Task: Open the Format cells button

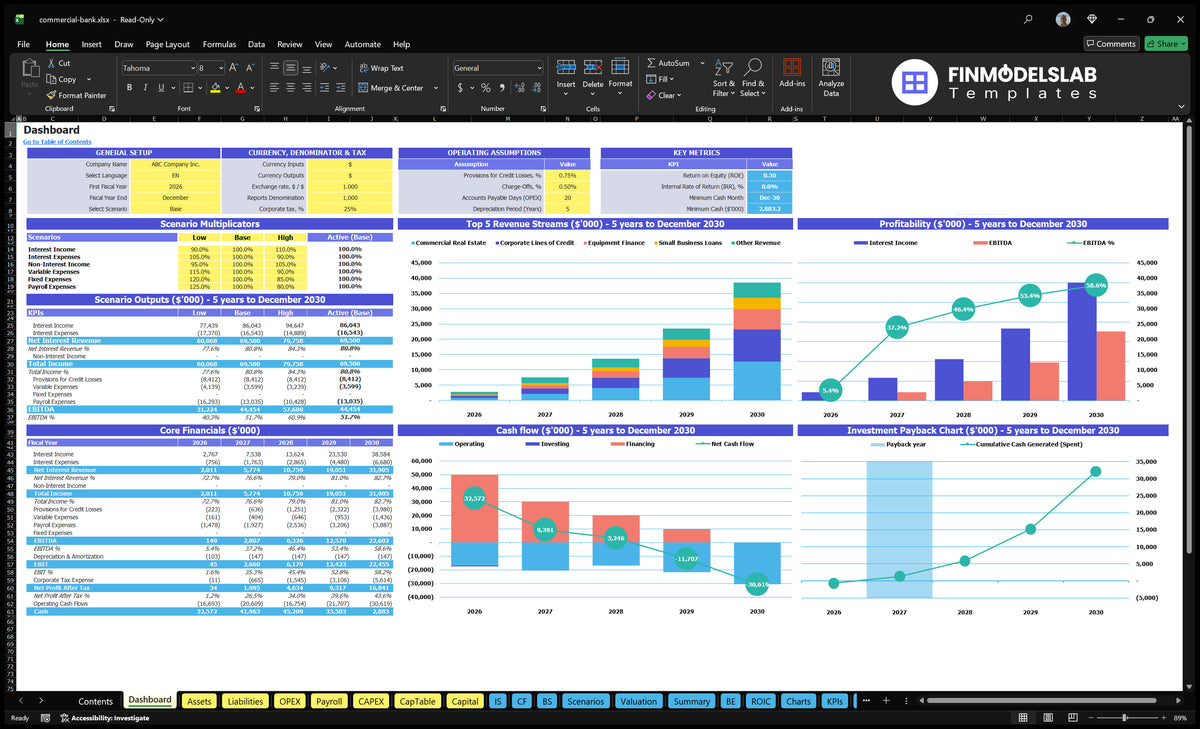Action: (x=620, y=74)
